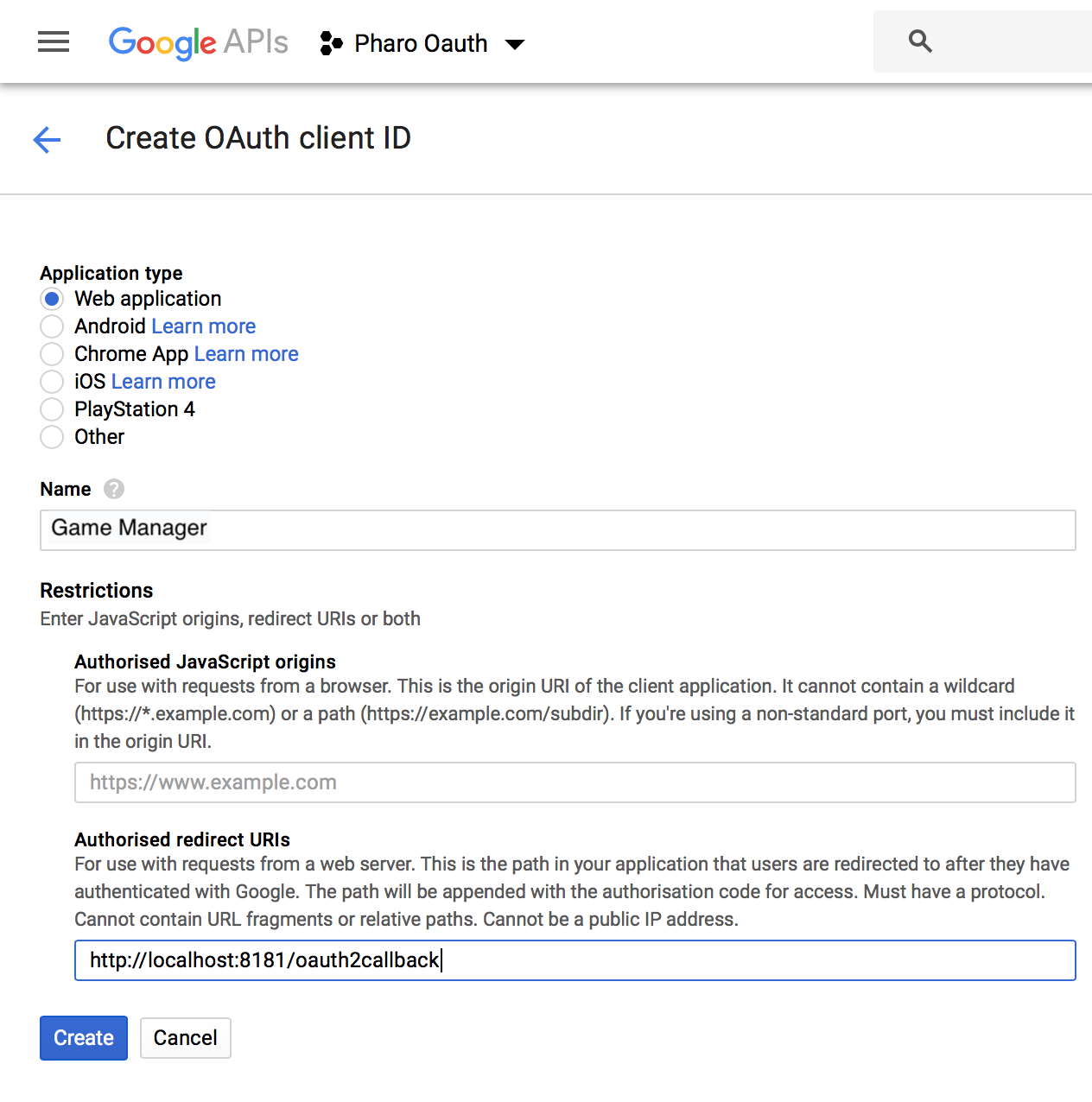Click the Authorised JavaScript origins field

[575, 782]
